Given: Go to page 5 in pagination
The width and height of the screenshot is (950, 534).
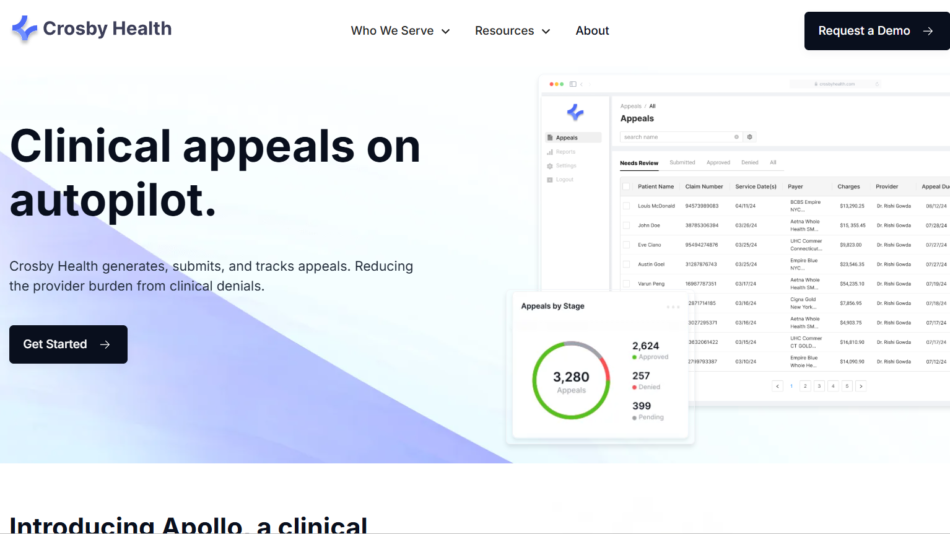Looking at the screenshot, I should click(x=847, y=386).
